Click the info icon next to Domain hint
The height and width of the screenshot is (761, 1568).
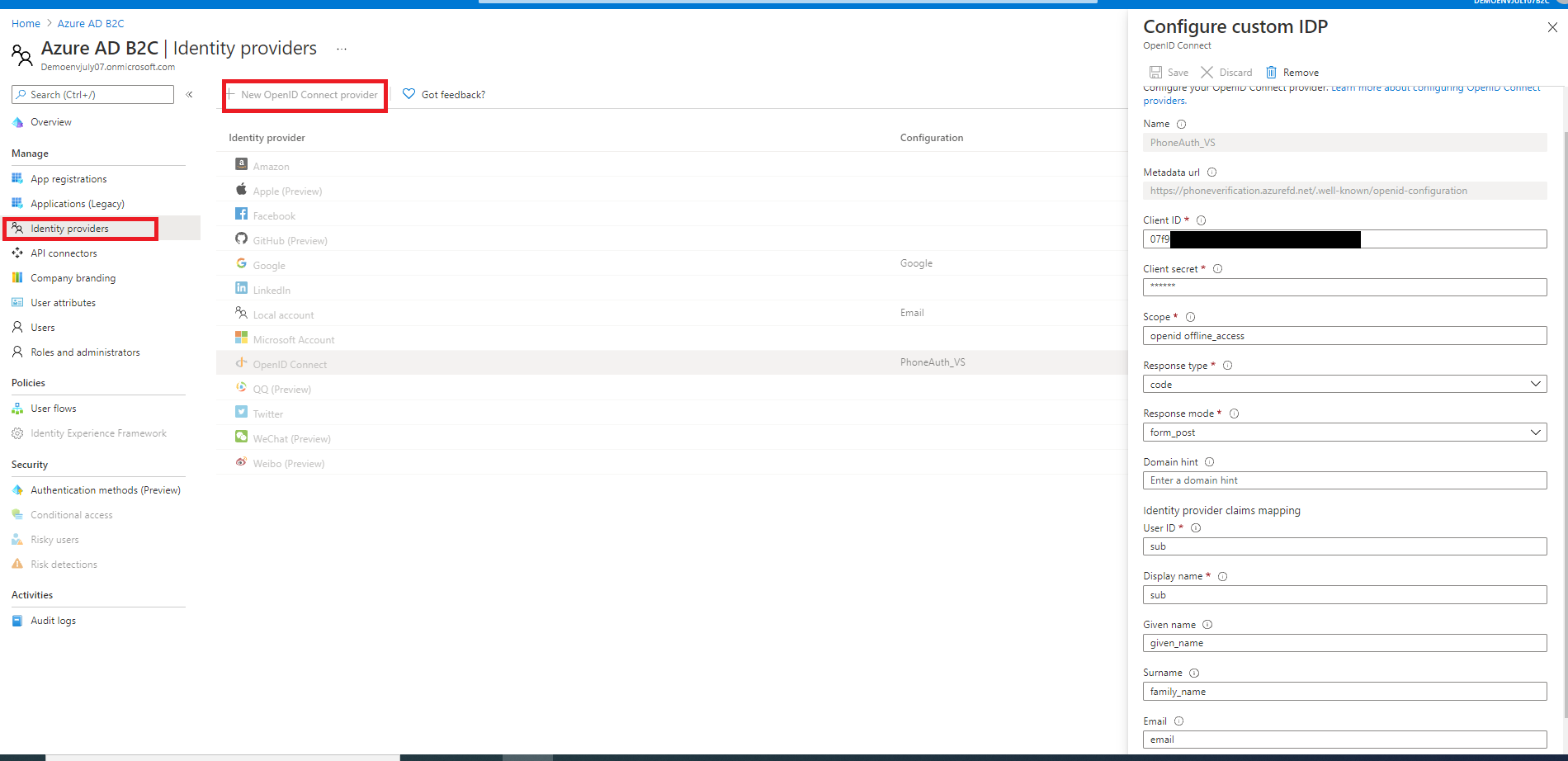click(x=1209, y=462)
